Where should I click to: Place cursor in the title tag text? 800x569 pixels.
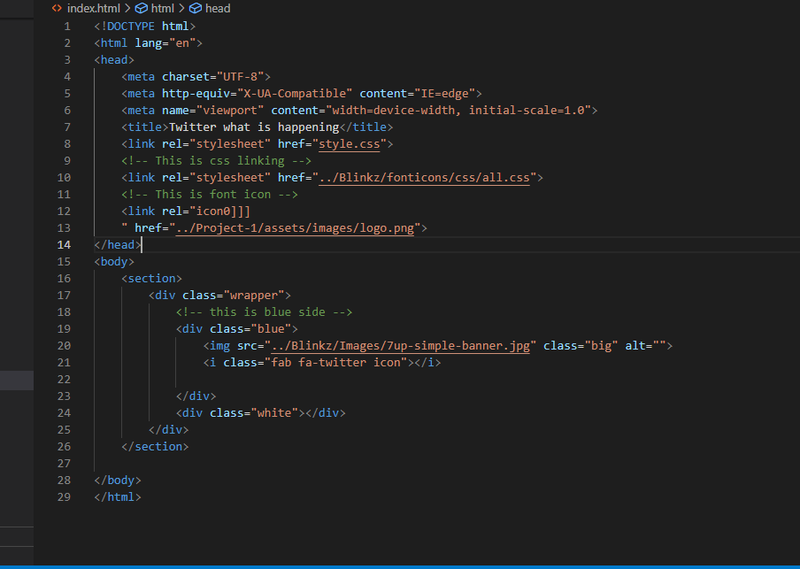(x=253, y=127)
